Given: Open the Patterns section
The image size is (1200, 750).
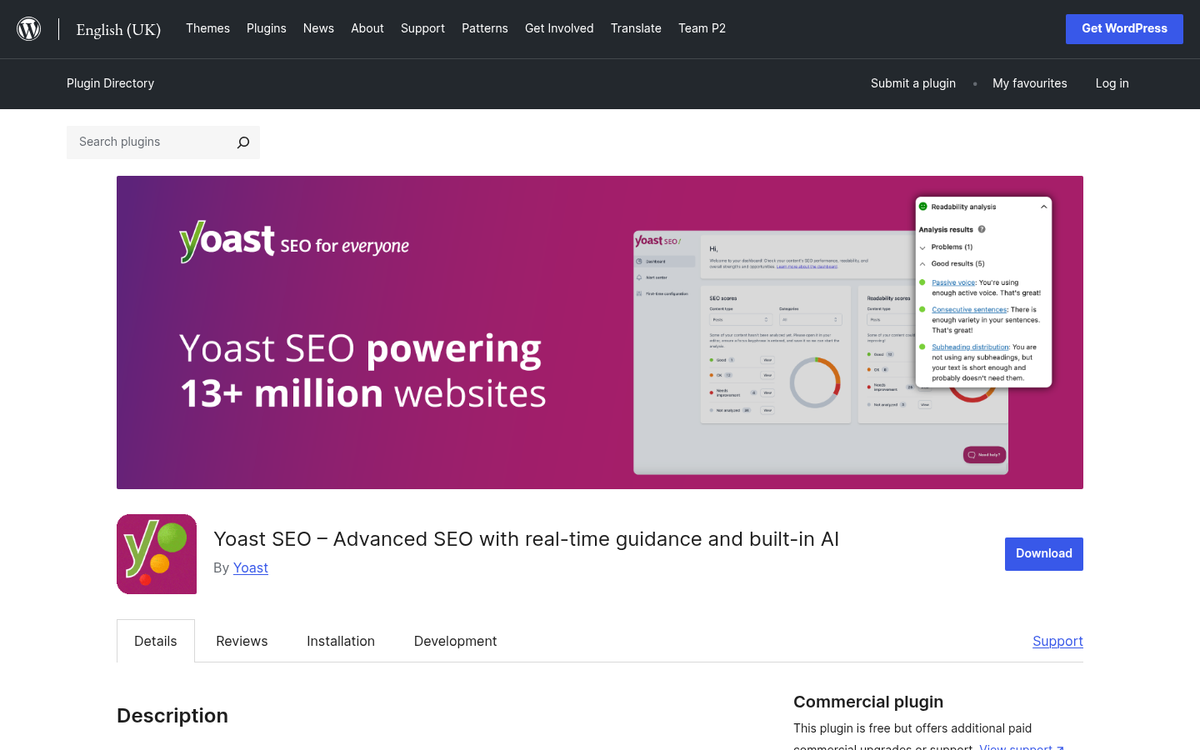Looking at the screenshot, I should 485,28.
